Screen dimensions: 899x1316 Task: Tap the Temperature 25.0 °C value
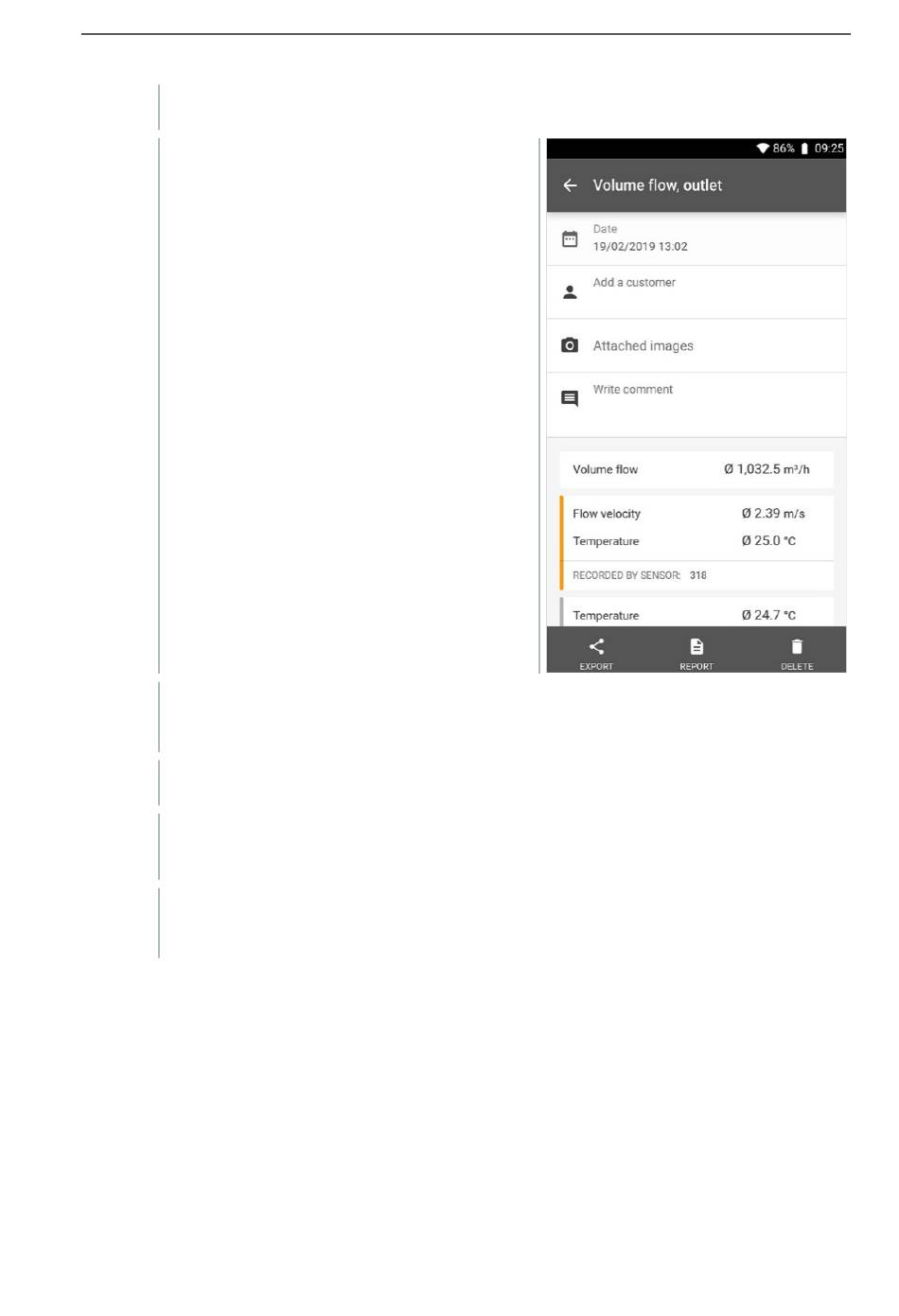point(768,541)
